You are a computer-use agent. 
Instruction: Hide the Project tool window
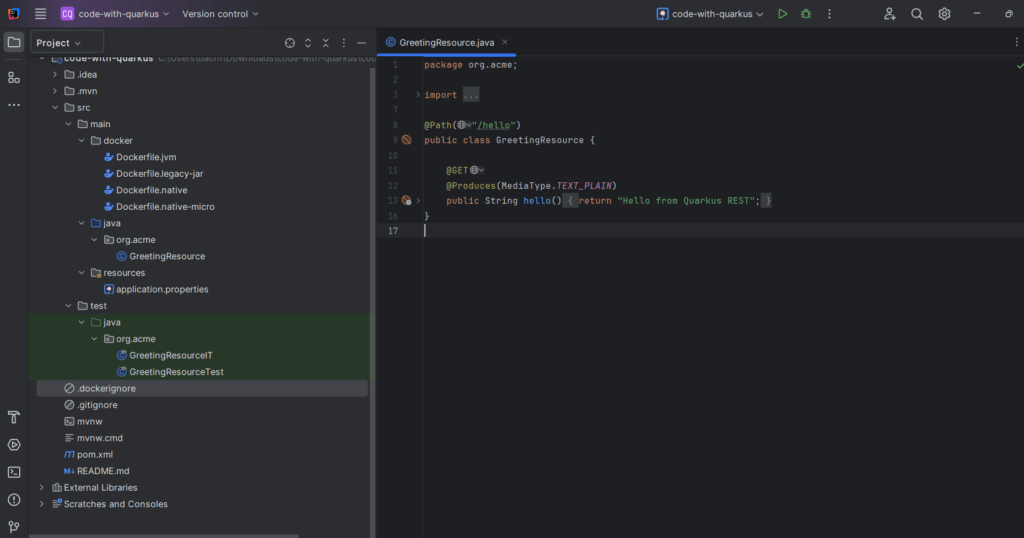pos(362,43)
